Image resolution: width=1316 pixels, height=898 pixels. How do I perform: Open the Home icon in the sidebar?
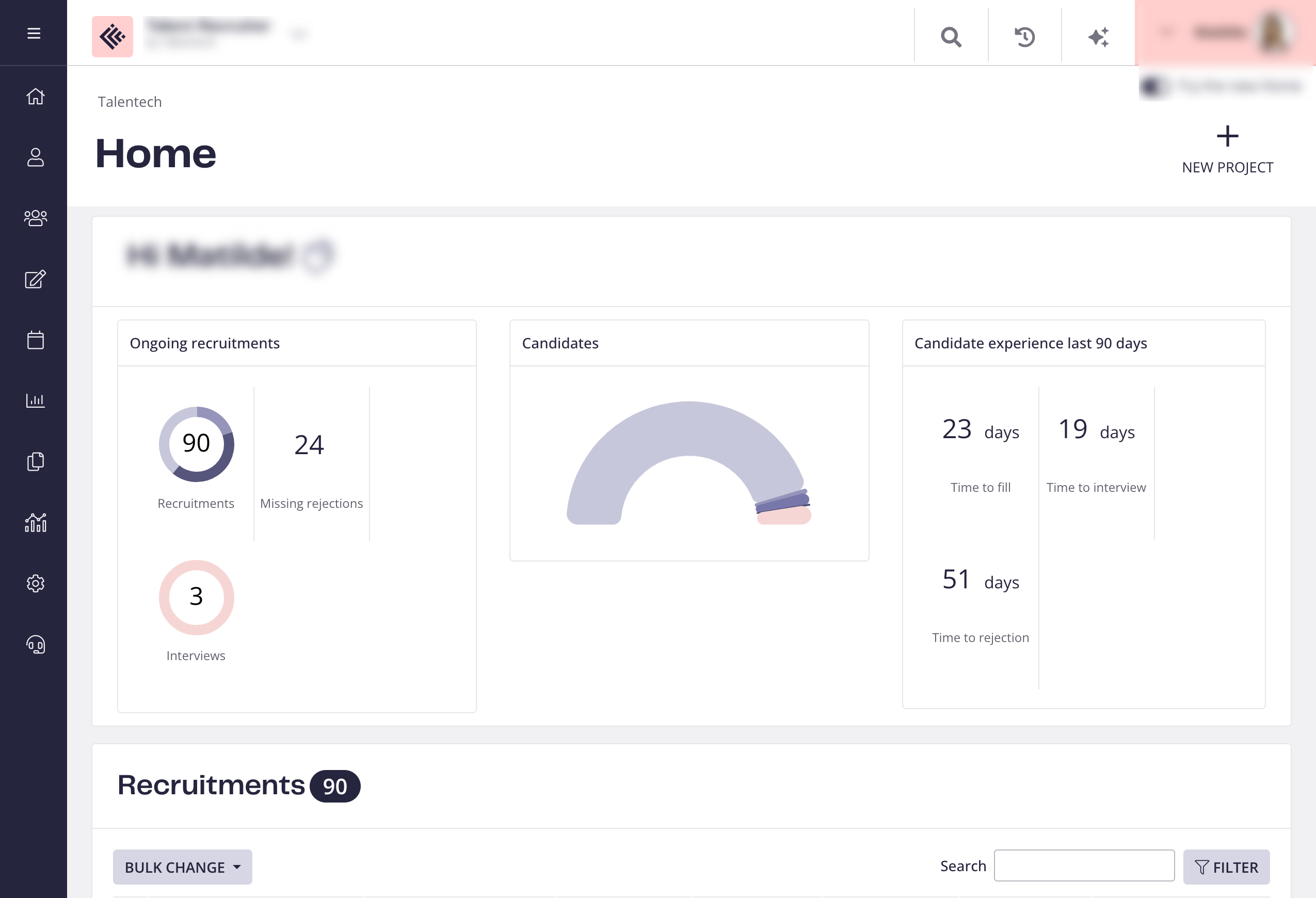pyautogui.click(x=35, y=97)
